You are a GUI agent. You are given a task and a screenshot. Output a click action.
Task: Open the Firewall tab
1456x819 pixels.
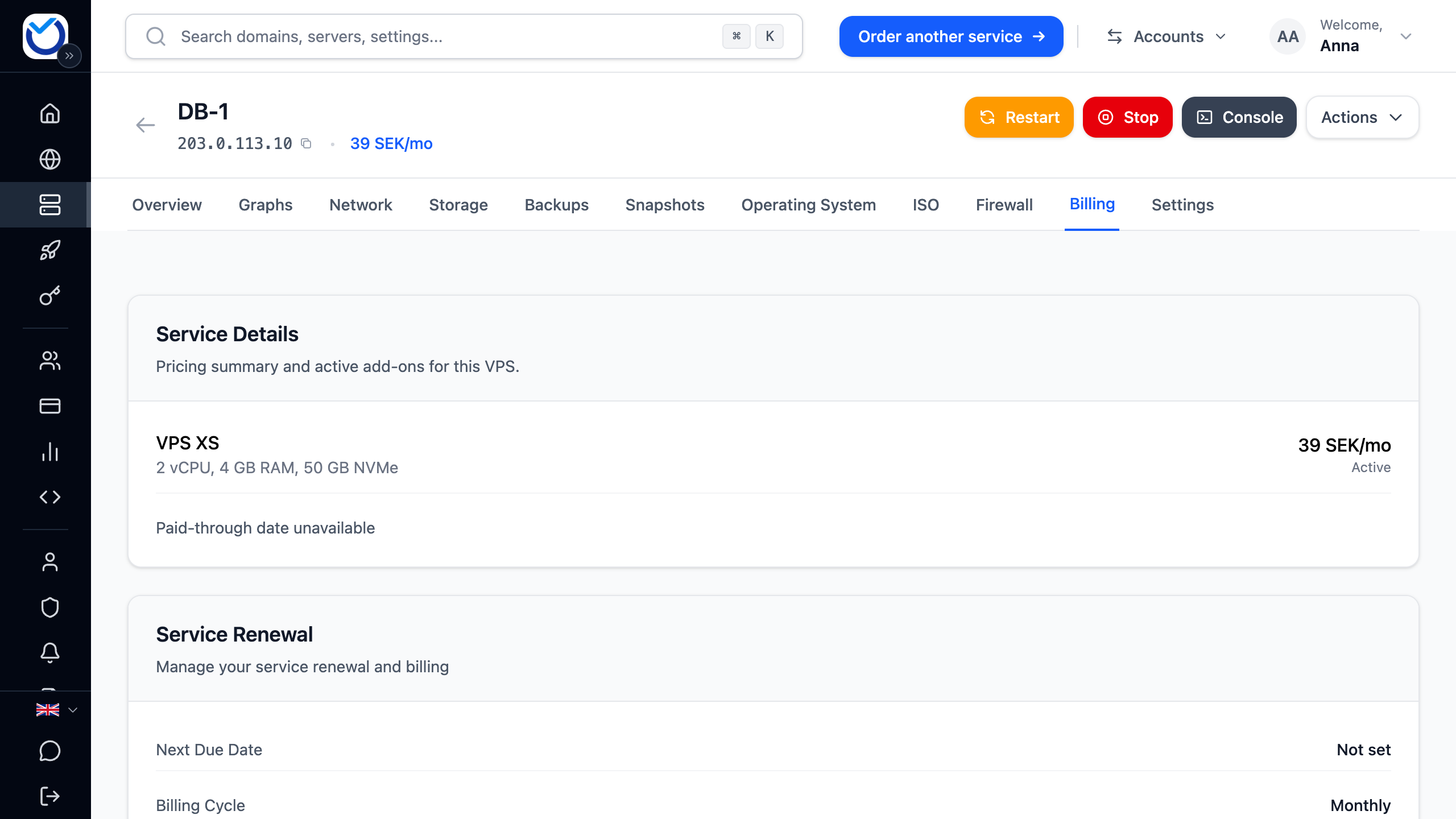[1004, 205]
